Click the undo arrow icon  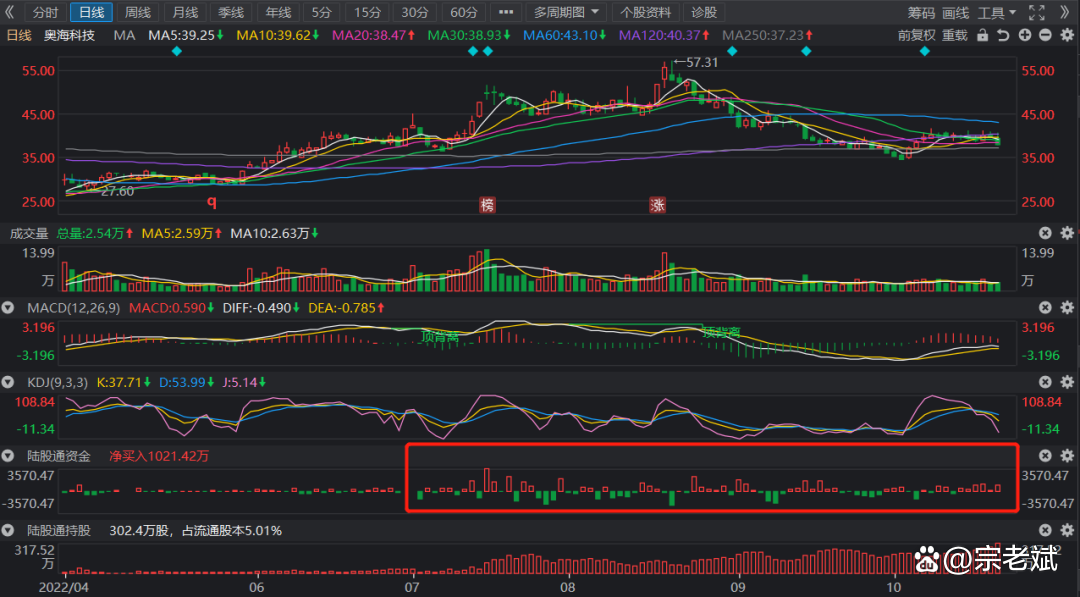tap(1003, 35)
